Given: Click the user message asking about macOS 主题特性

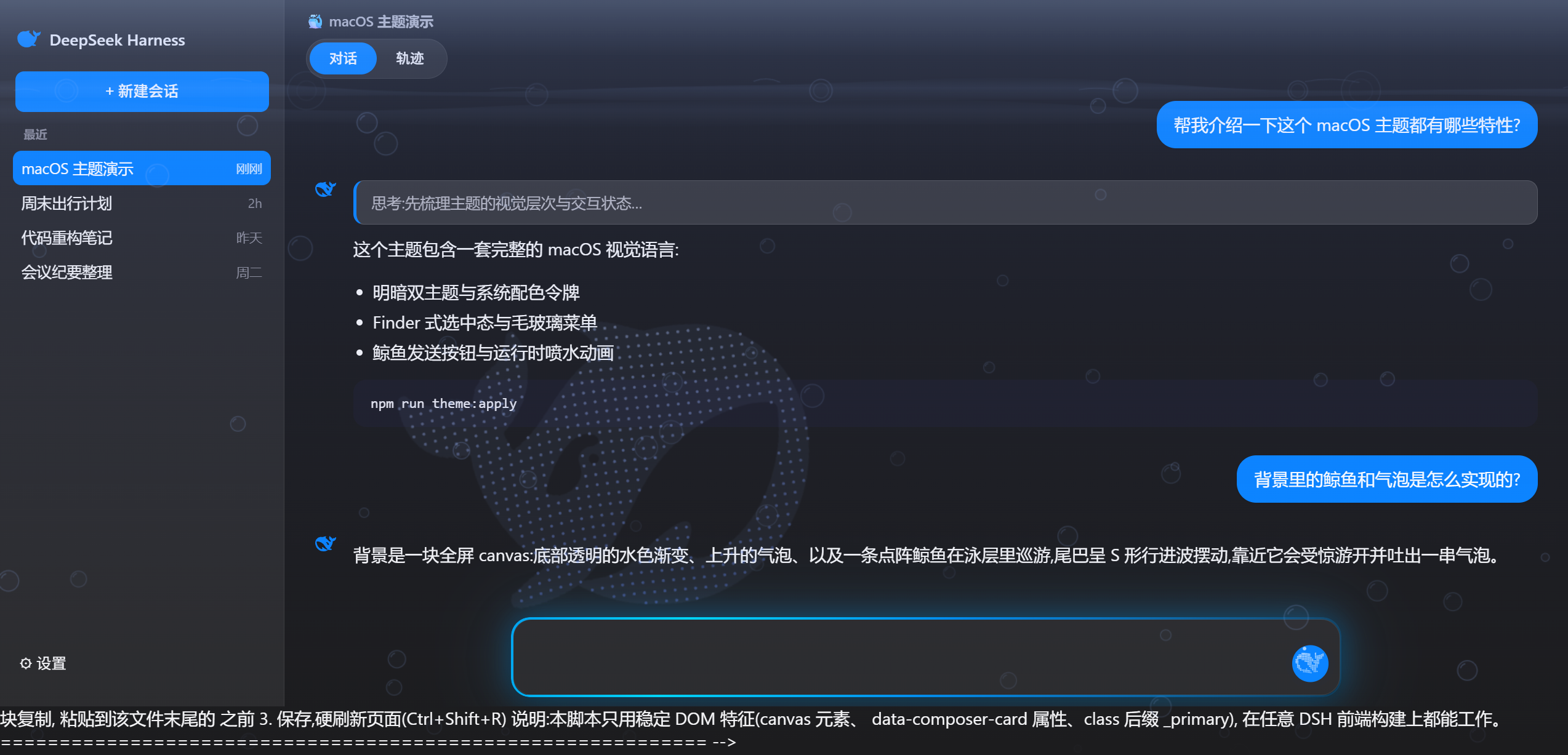Looking at the screenshot, I should [1347, 125].
